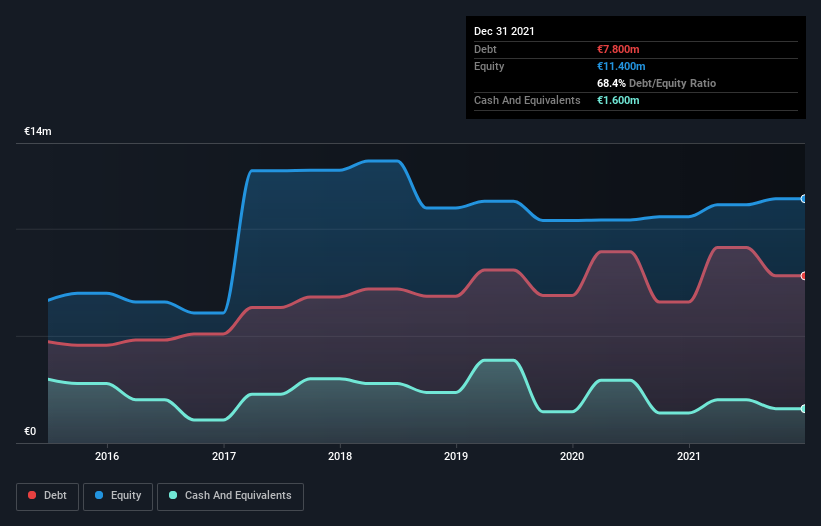Click the 2017 x-axis label
The width and height of the screenshot is (821, 526).
point(224,456)
